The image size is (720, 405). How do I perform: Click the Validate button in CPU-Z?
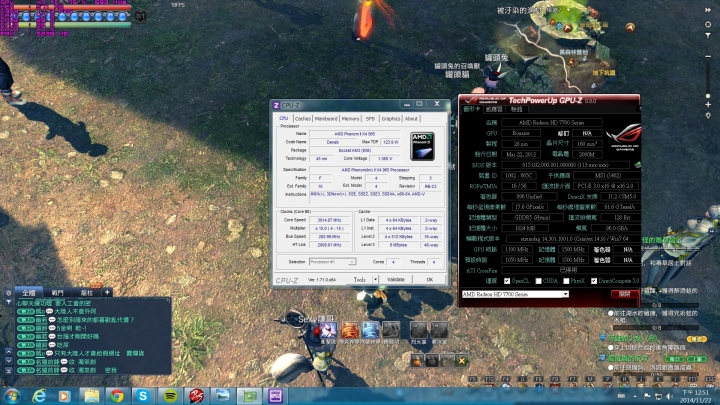pos(396,279)
